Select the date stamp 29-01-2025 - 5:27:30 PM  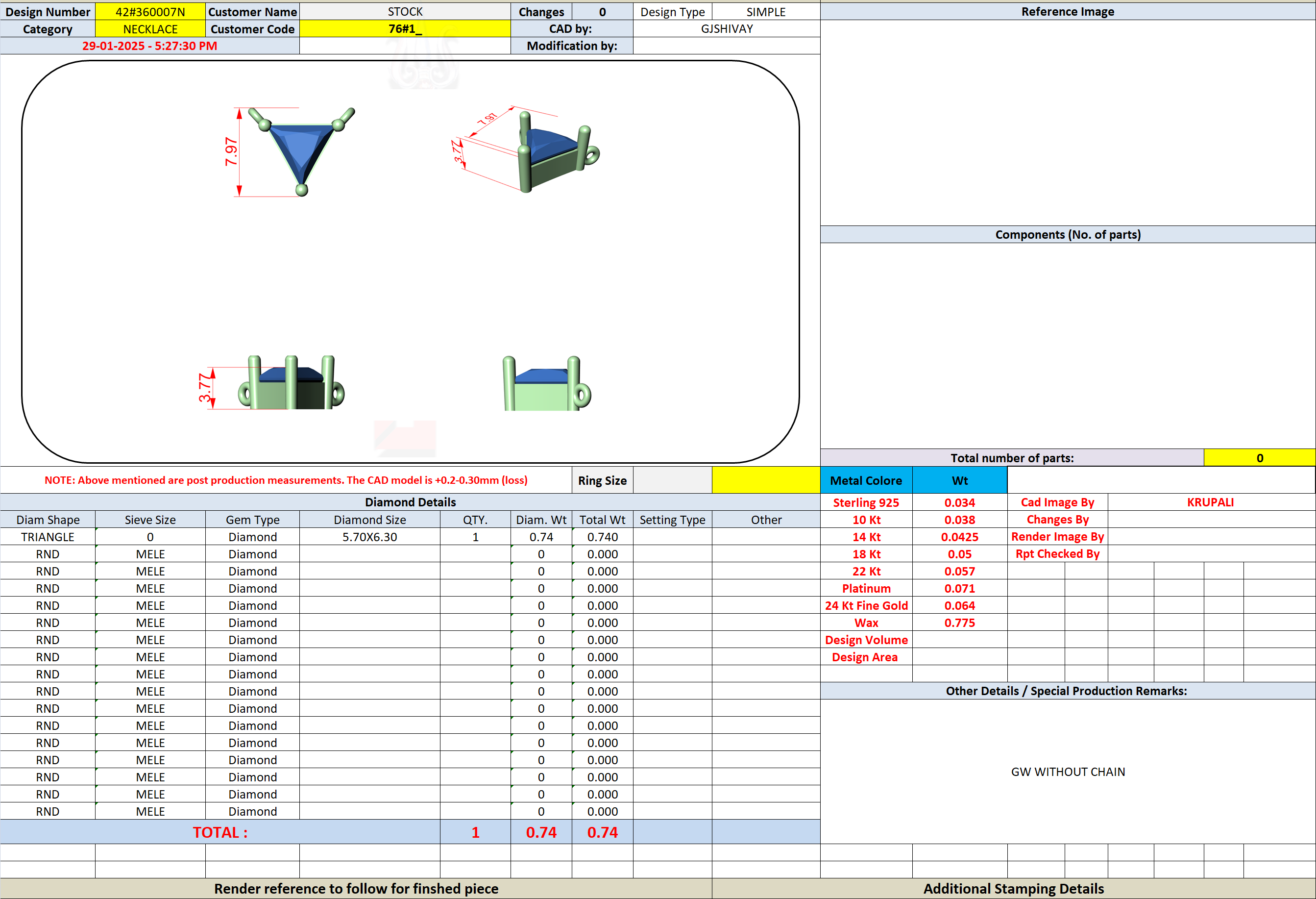click(149, 46)
